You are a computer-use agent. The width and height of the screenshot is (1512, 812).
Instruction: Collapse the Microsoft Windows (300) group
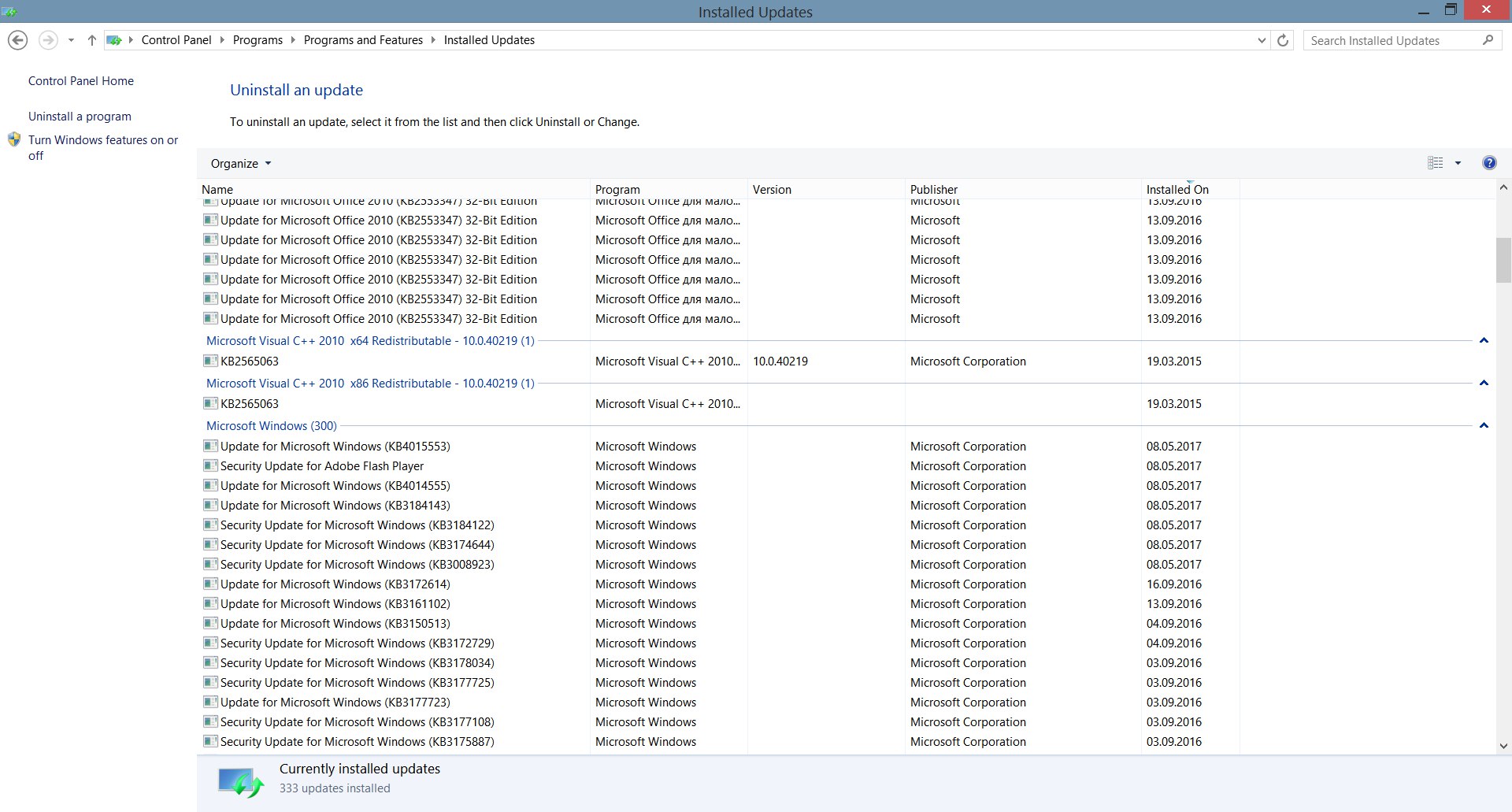tap(1484, 426)
